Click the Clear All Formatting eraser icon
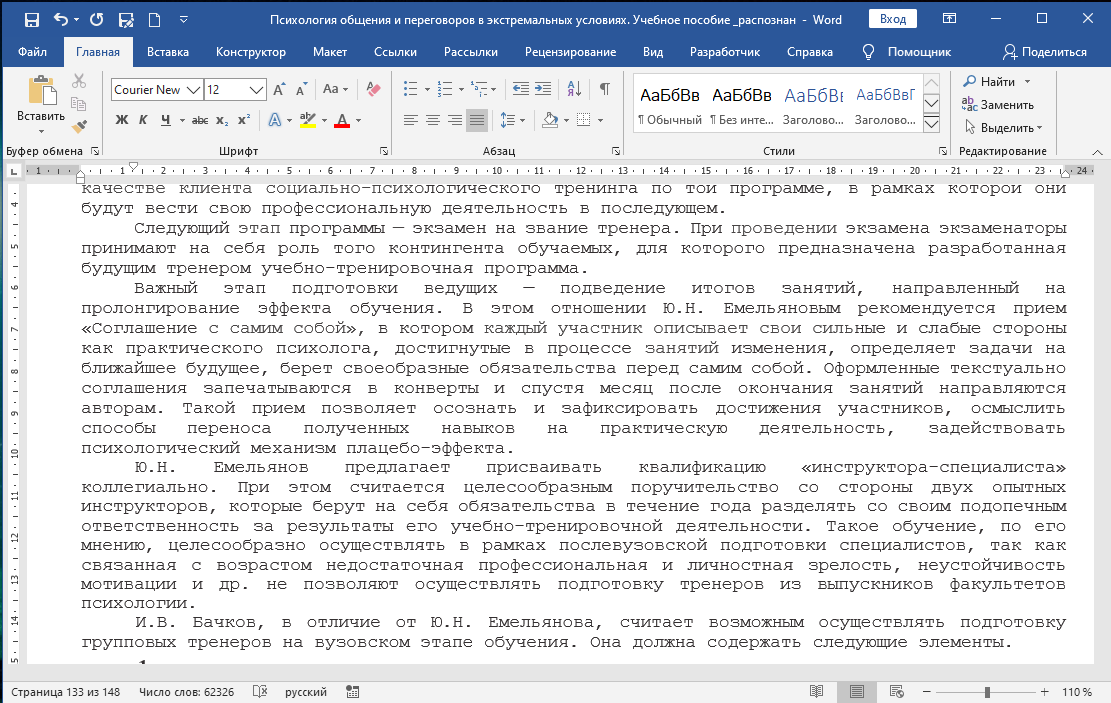 pyautogui.click(x=375, y=90)
